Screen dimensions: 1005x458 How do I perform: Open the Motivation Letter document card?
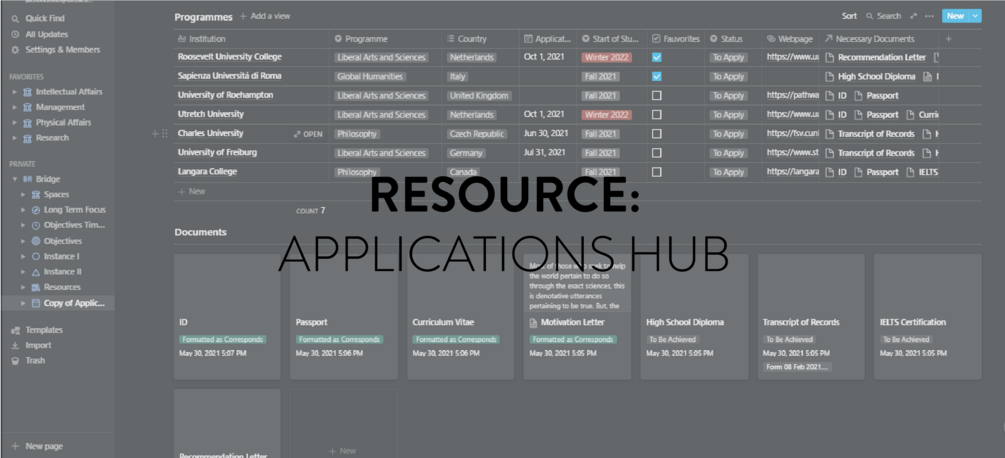click(x=577, y=316)
